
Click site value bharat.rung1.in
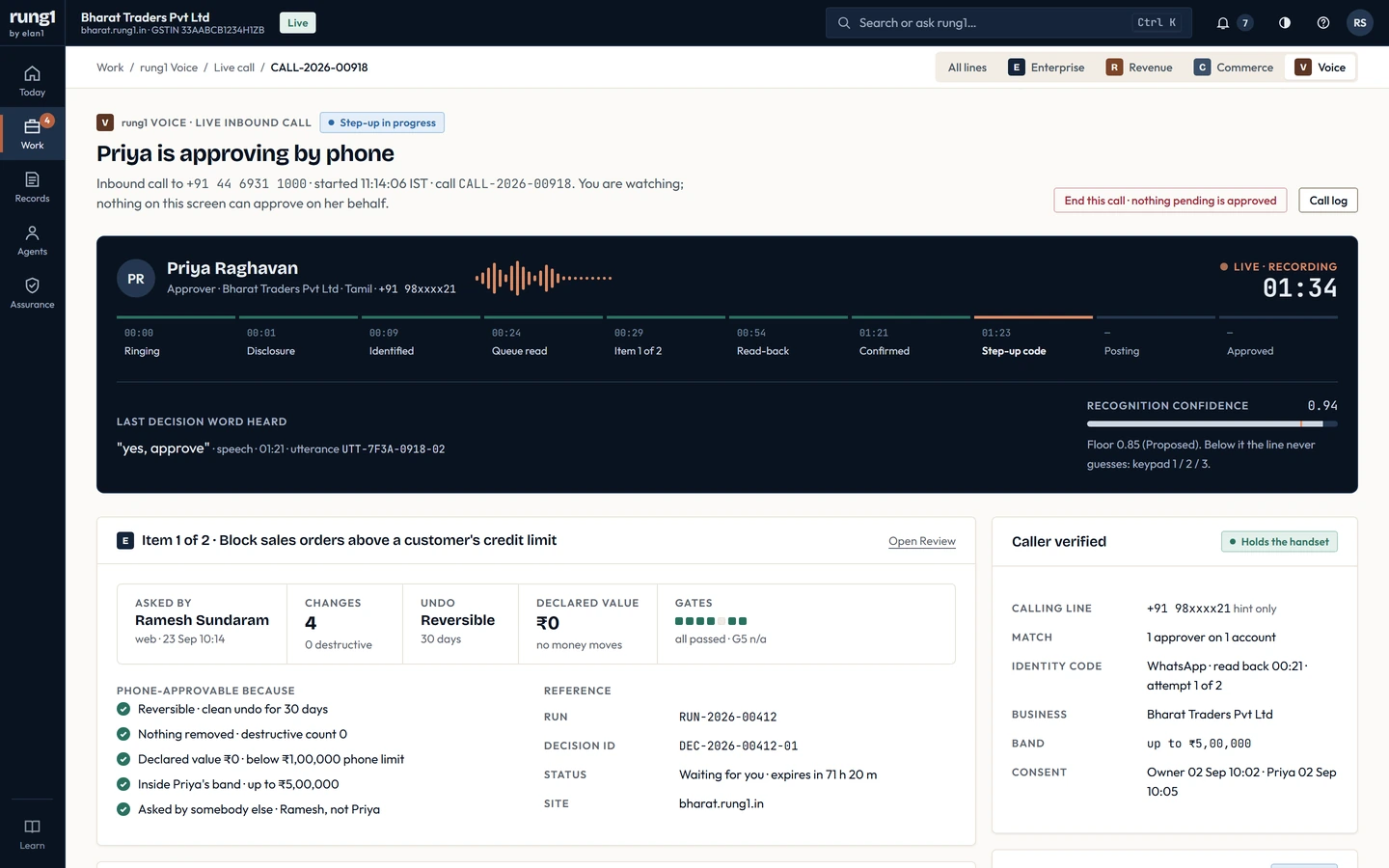pyautogui.click(x=722, y=803)
